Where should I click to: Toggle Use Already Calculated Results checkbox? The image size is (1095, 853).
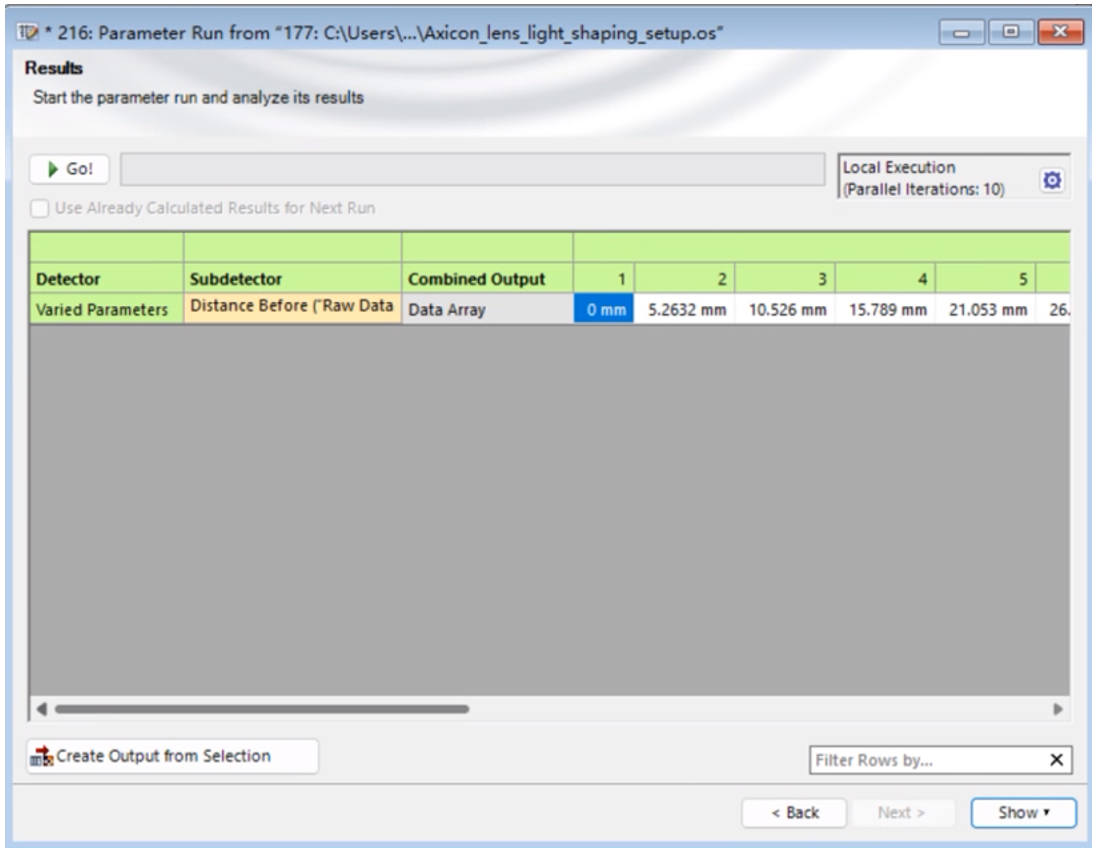40,209
